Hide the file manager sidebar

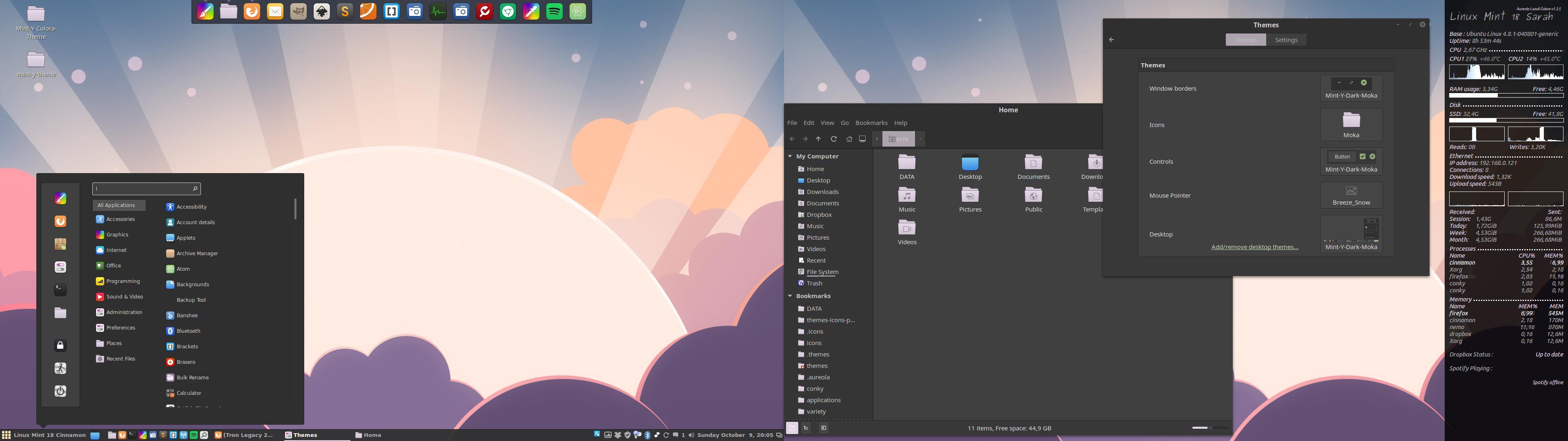pyautogui.click(x=824, y=428)
